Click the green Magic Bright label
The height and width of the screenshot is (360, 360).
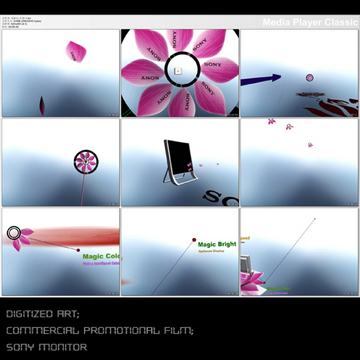pyautogui.click(x=217, y=244)
